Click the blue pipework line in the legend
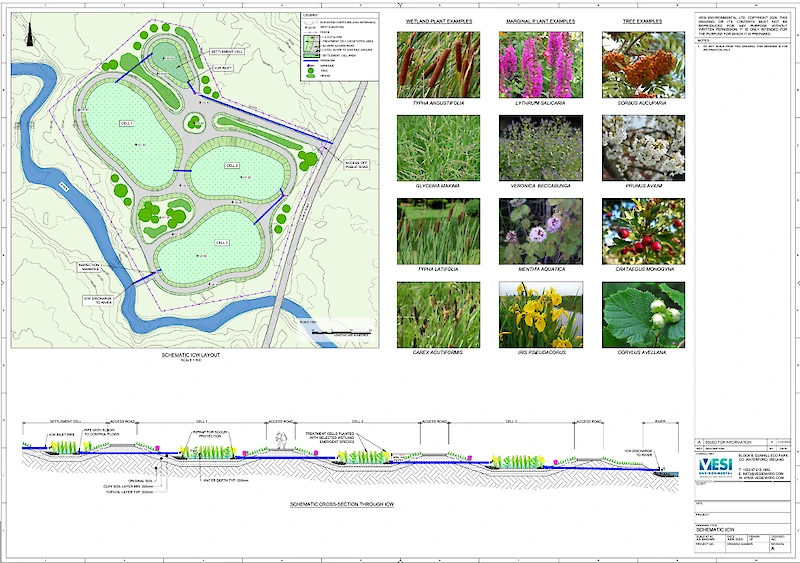This screenshot has height=563, width=800. [x=310, y=60]
